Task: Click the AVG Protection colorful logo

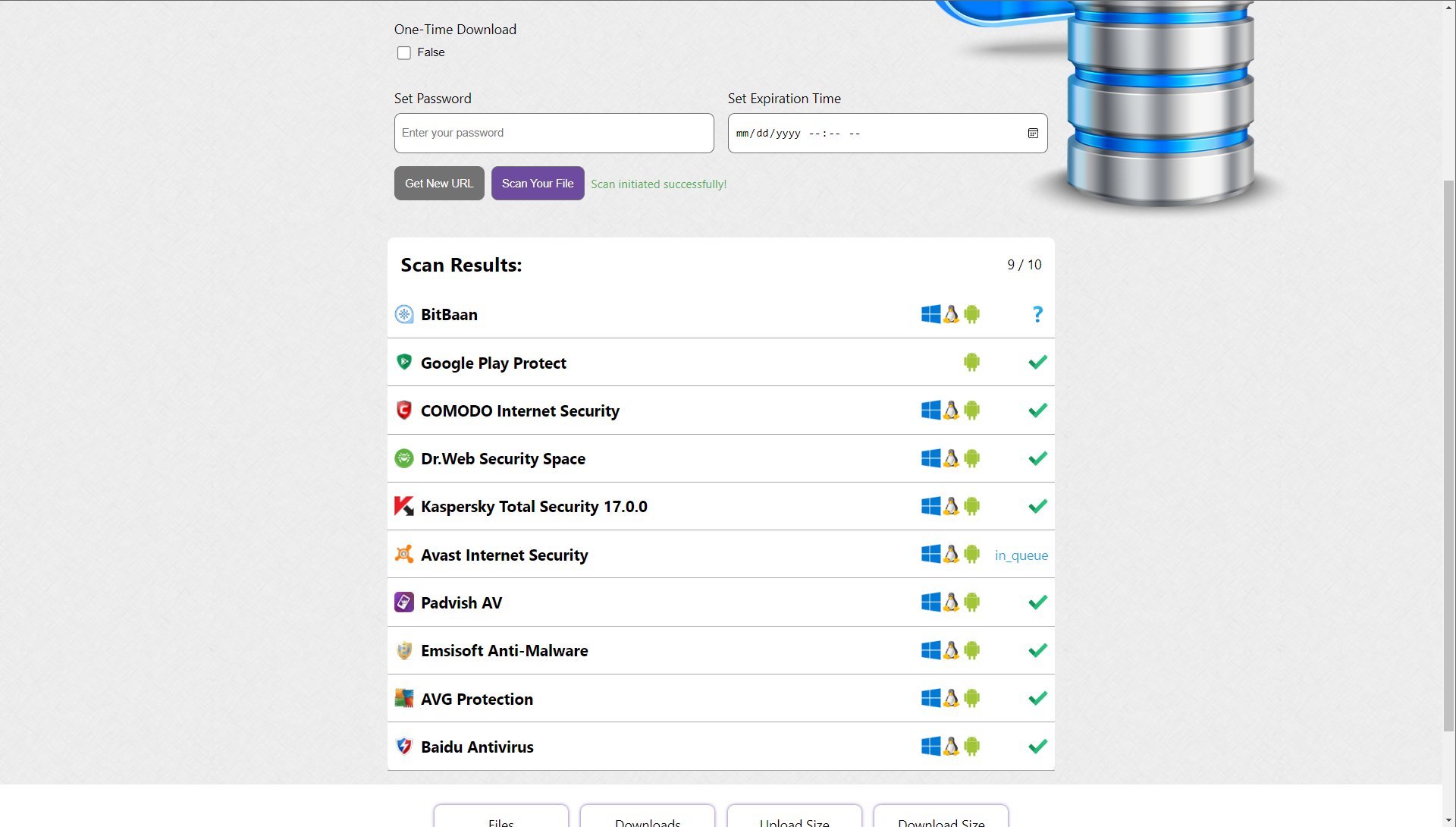Action: click(404, 698)
